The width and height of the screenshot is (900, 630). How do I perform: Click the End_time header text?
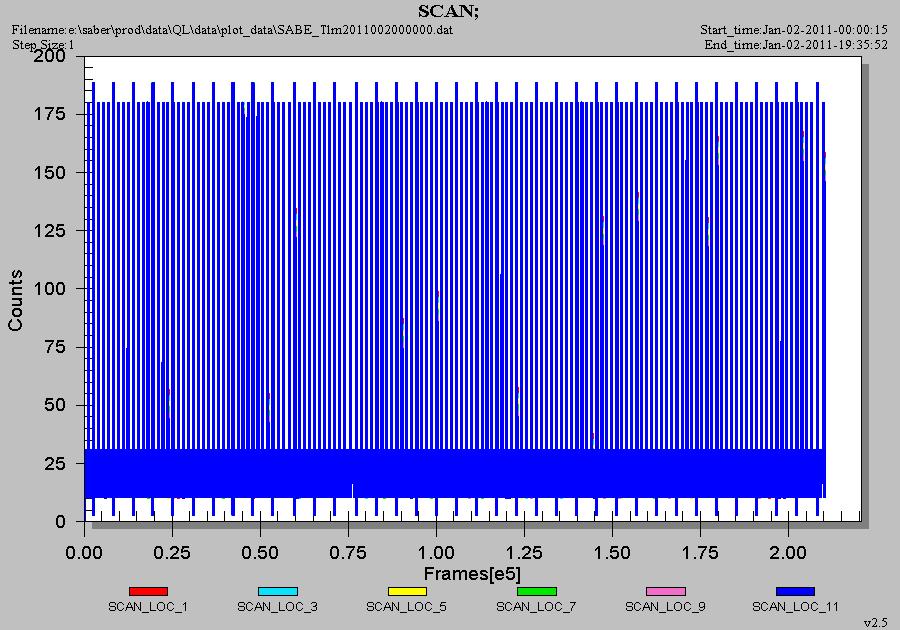pyautogui.click(x=796, y=45)
